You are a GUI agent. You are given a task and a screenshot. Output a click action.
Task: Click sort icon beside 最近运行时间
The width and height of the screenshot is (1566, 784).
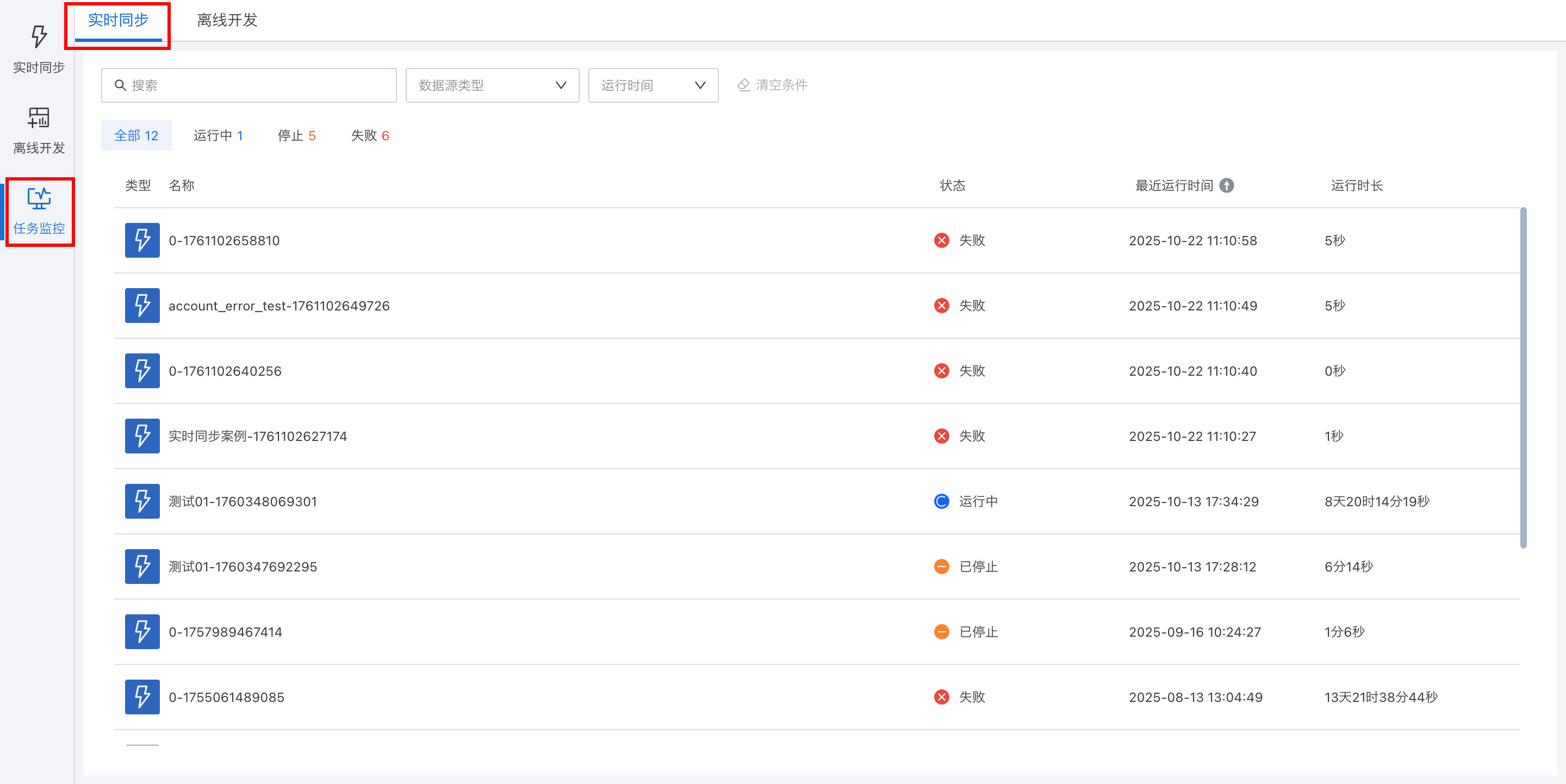point(1227,185)
